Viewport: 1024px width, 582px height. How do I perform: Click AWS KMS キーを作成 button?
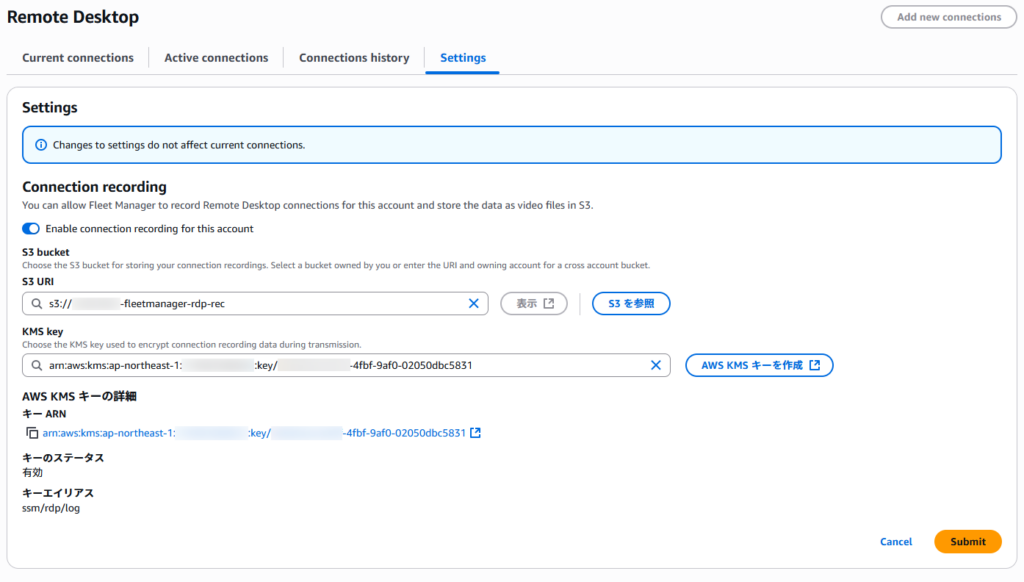(x=759, y=366)
